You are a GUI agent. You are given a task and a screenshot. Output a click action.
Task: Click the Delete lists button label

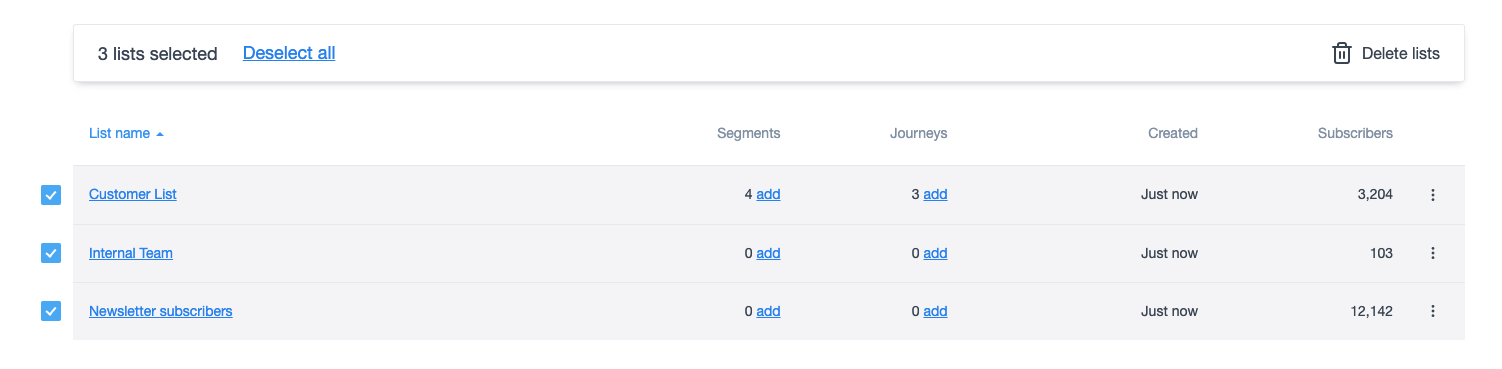(x=1401, y=54)
